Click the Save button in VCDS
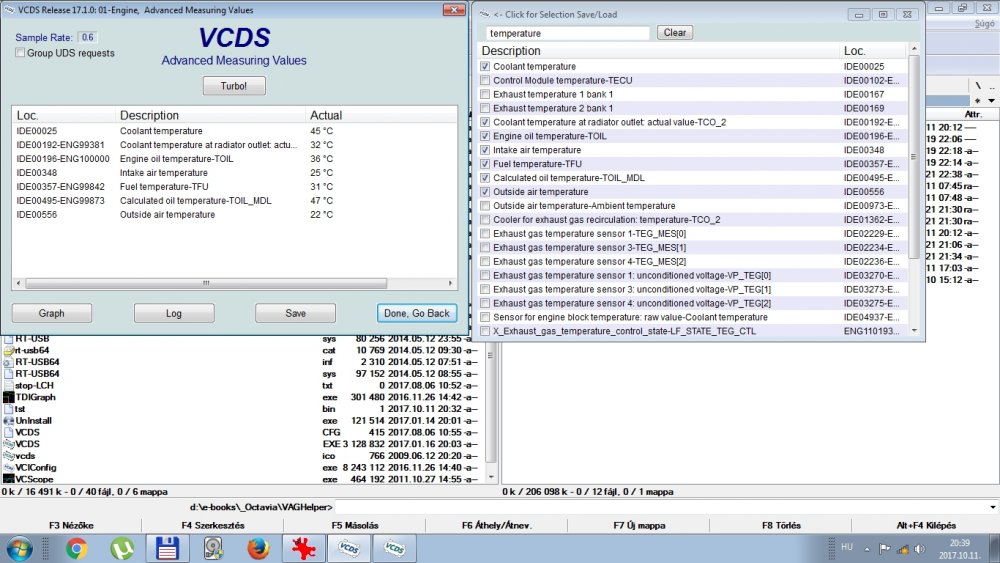Viewport: 1000px width, 563px height. (x=295, y=313)
